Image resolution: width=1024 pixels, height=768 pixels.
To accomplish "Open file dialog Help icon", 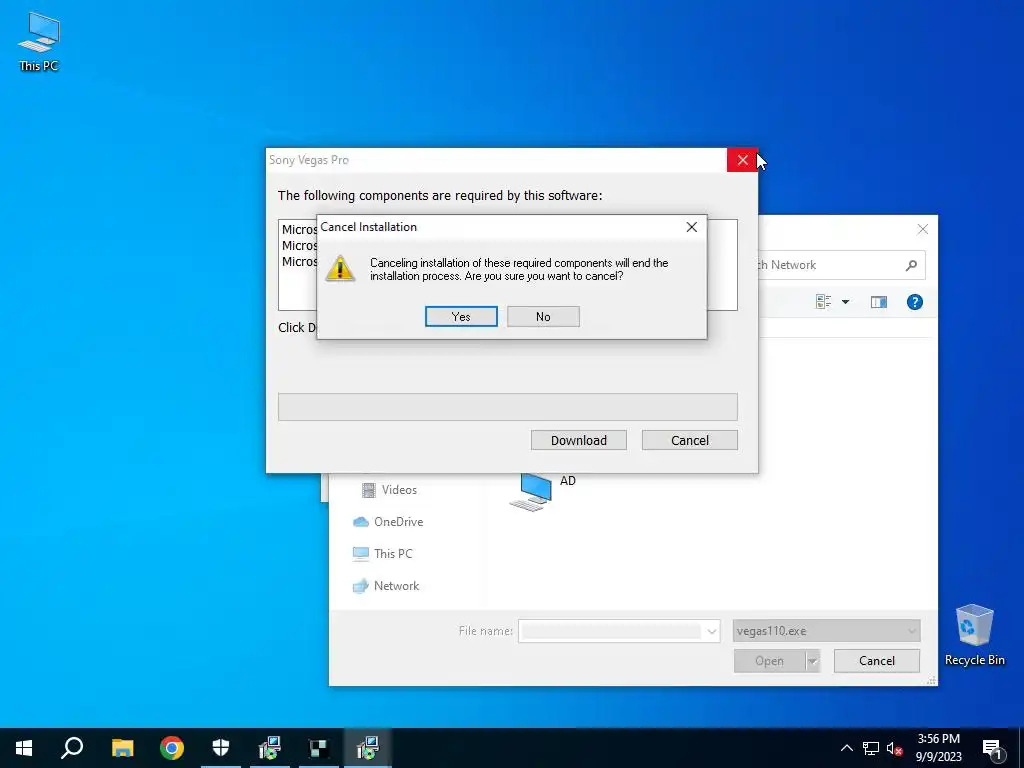I will [x=914, y=302].
